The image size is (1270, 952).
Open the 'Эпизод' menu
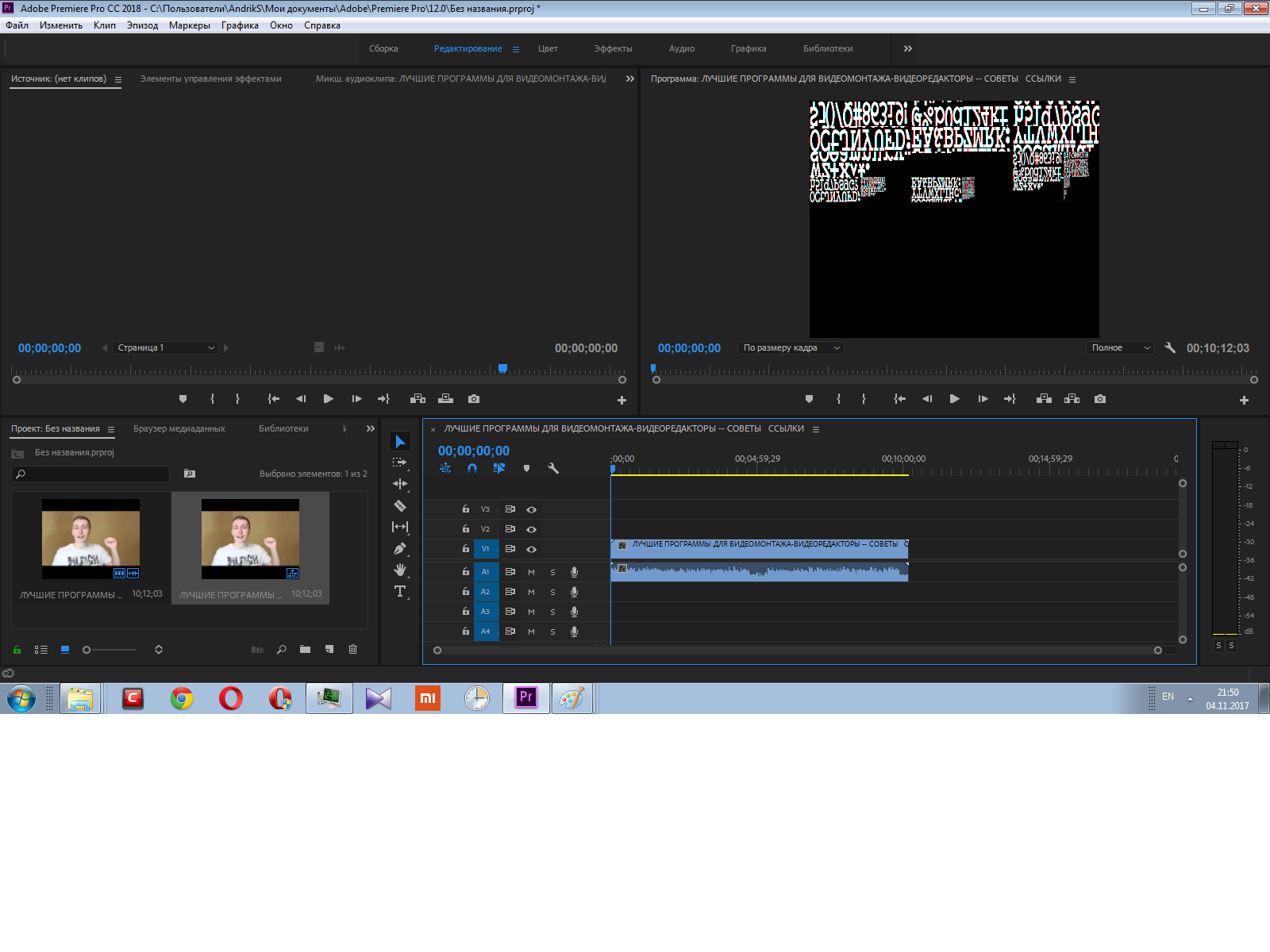pyautogui.click(x=142, y=25)
